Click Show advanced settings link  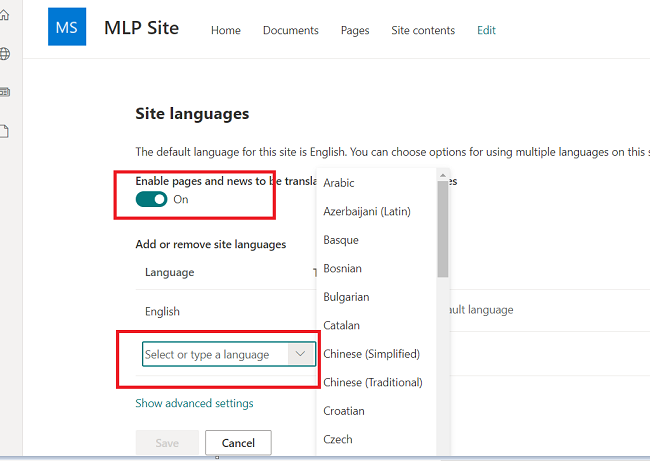coord(194,403)
